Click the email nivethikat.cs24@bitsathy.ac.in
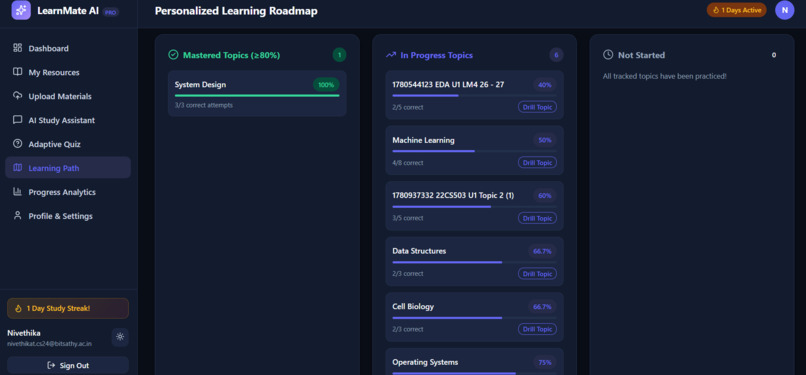Screen dimensions: 806x375 pos(49,344)
